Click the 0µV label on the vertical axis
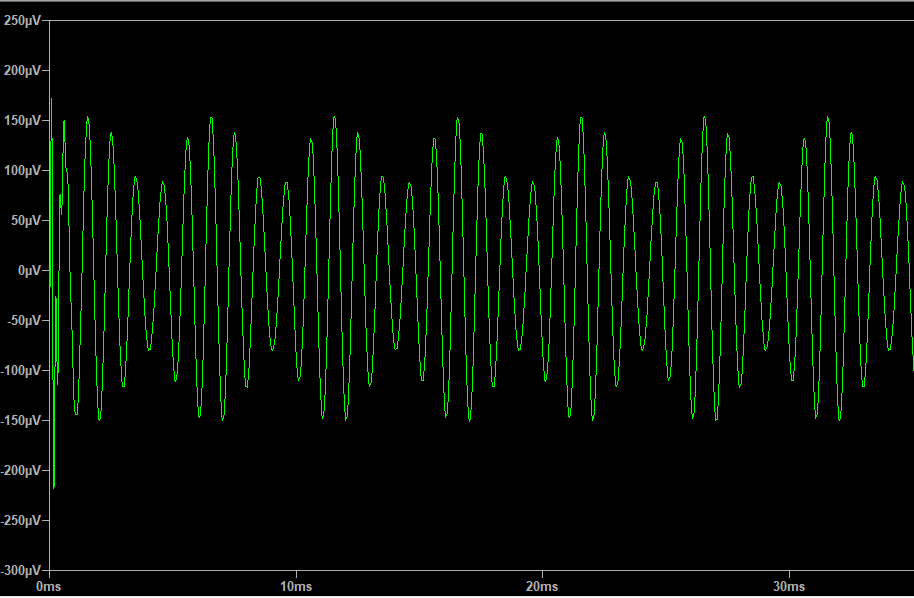The image size is (914, 598). pos(28,271)
